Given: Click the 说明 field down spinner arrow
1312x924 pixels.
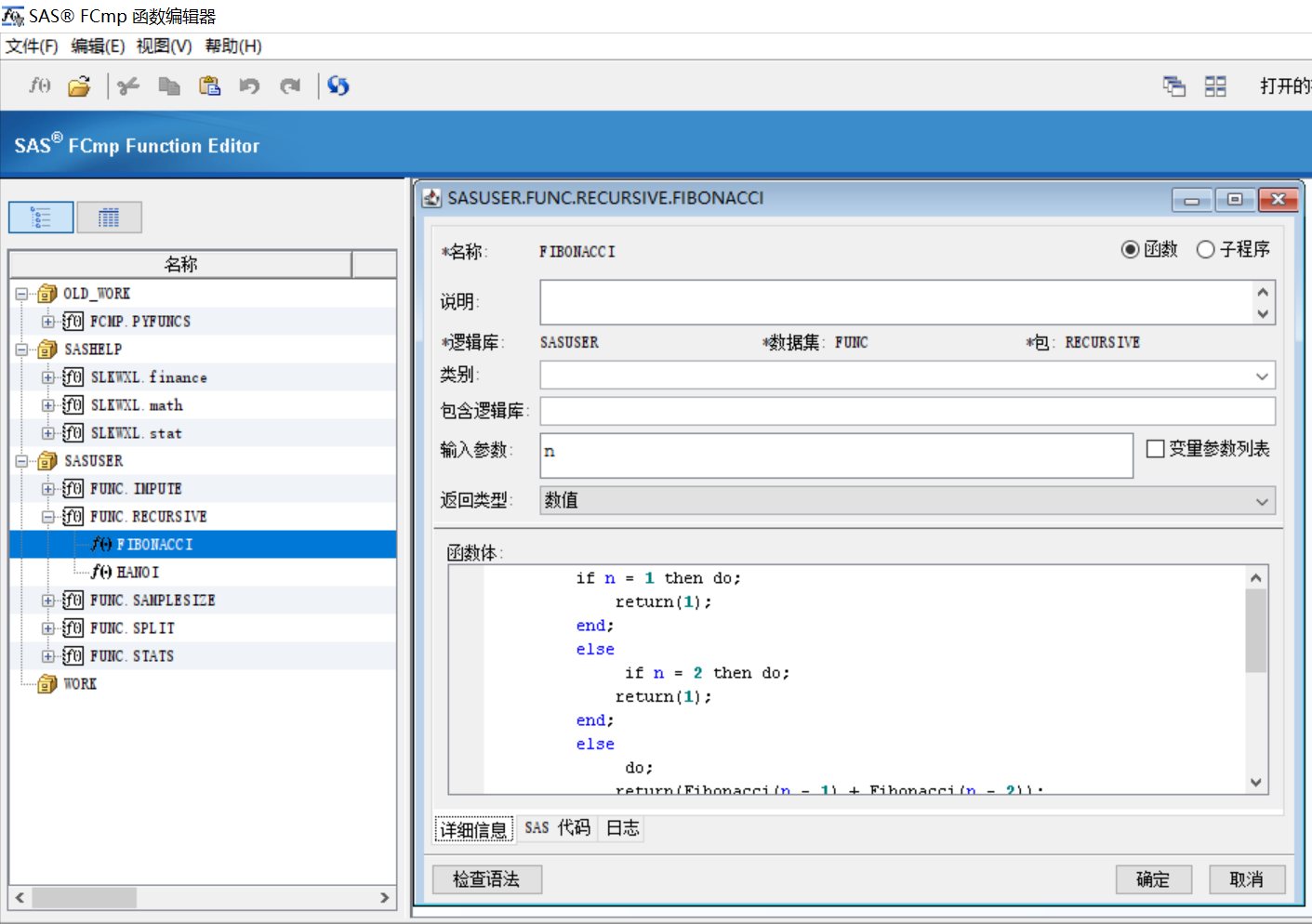Looking at the screenshot, I should click(x=1263, y=314).
